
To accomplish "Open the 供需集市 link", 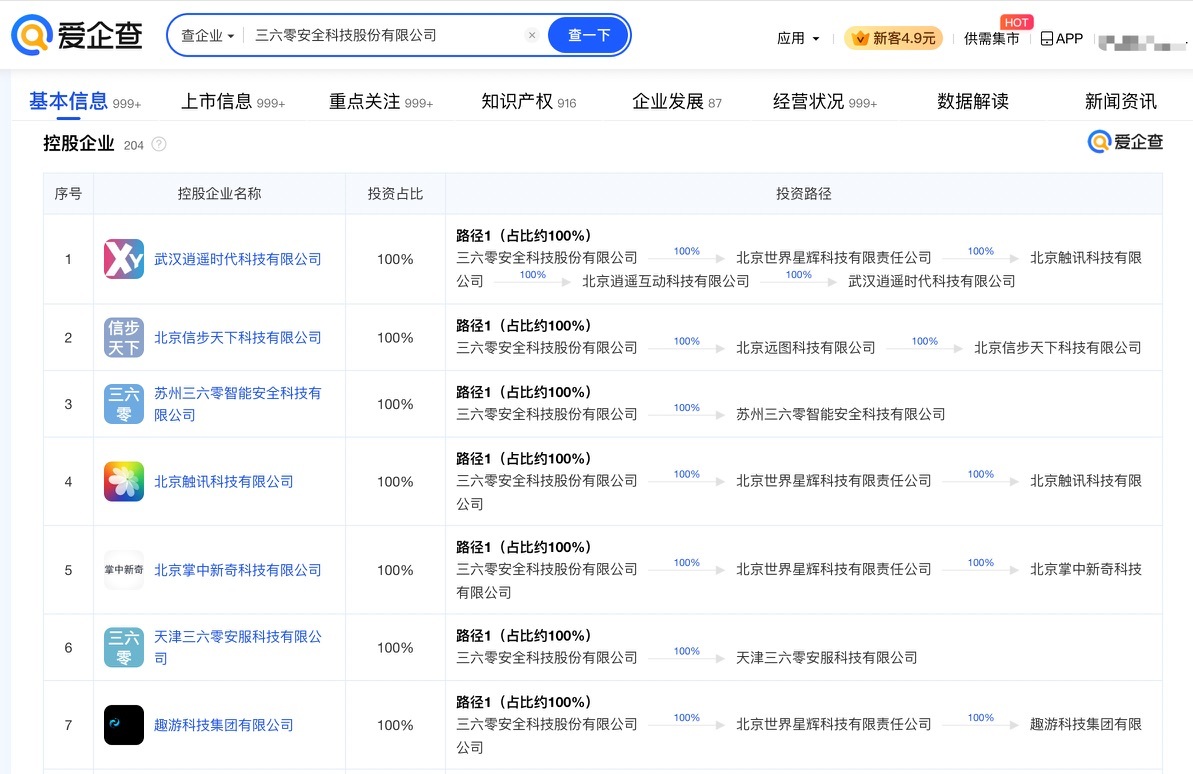I will [991, 38].
